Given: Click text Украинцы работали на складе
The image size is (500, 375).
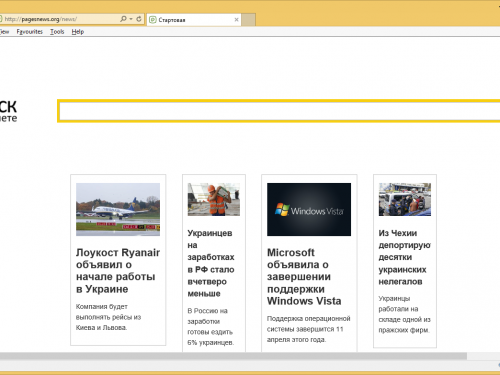Looking at the screenshot, I should pyautogui.click(x=404, y=314).
